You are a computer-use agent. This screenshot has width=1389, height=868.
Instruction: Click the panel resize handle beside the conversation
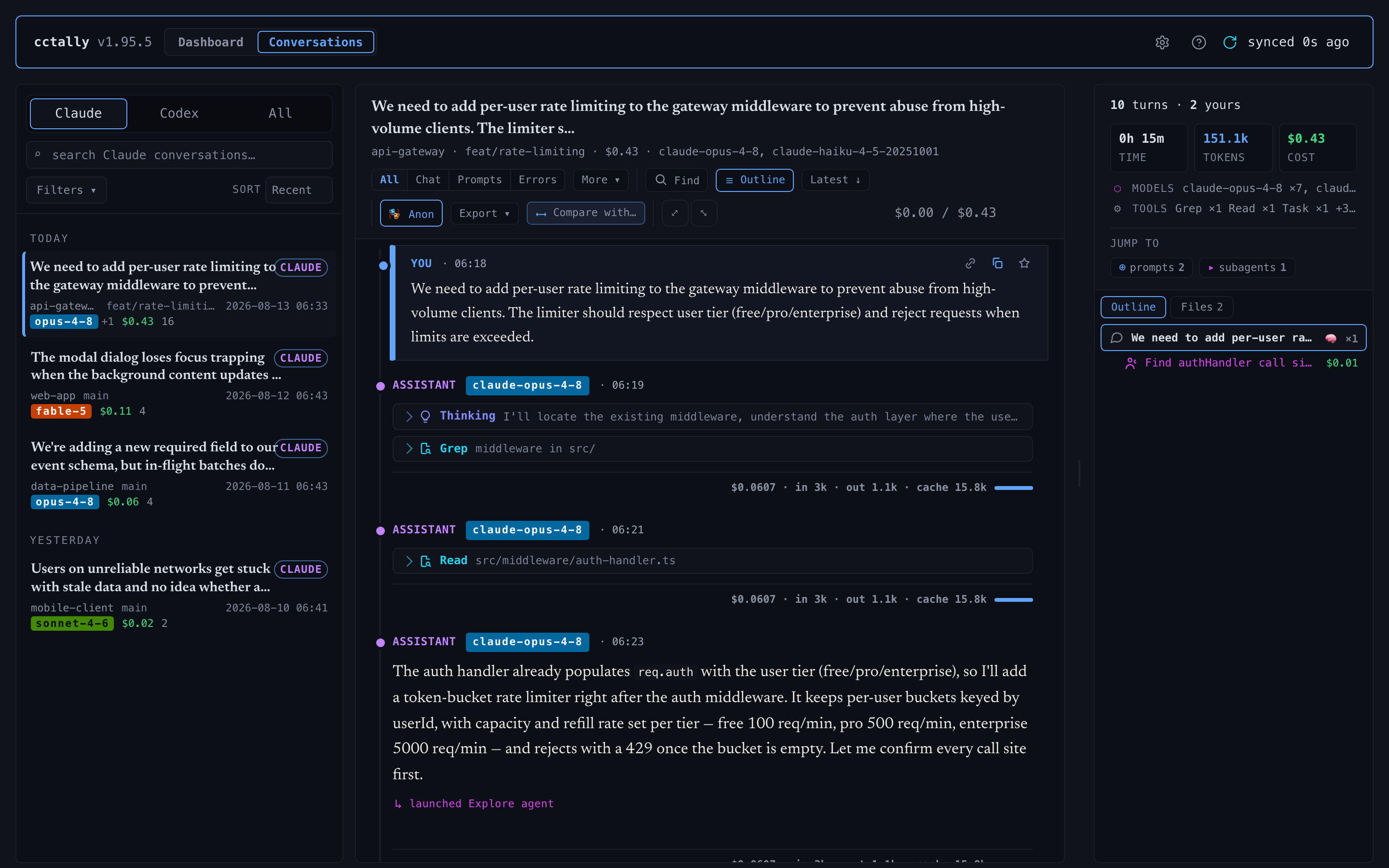tap(1079, 474)
